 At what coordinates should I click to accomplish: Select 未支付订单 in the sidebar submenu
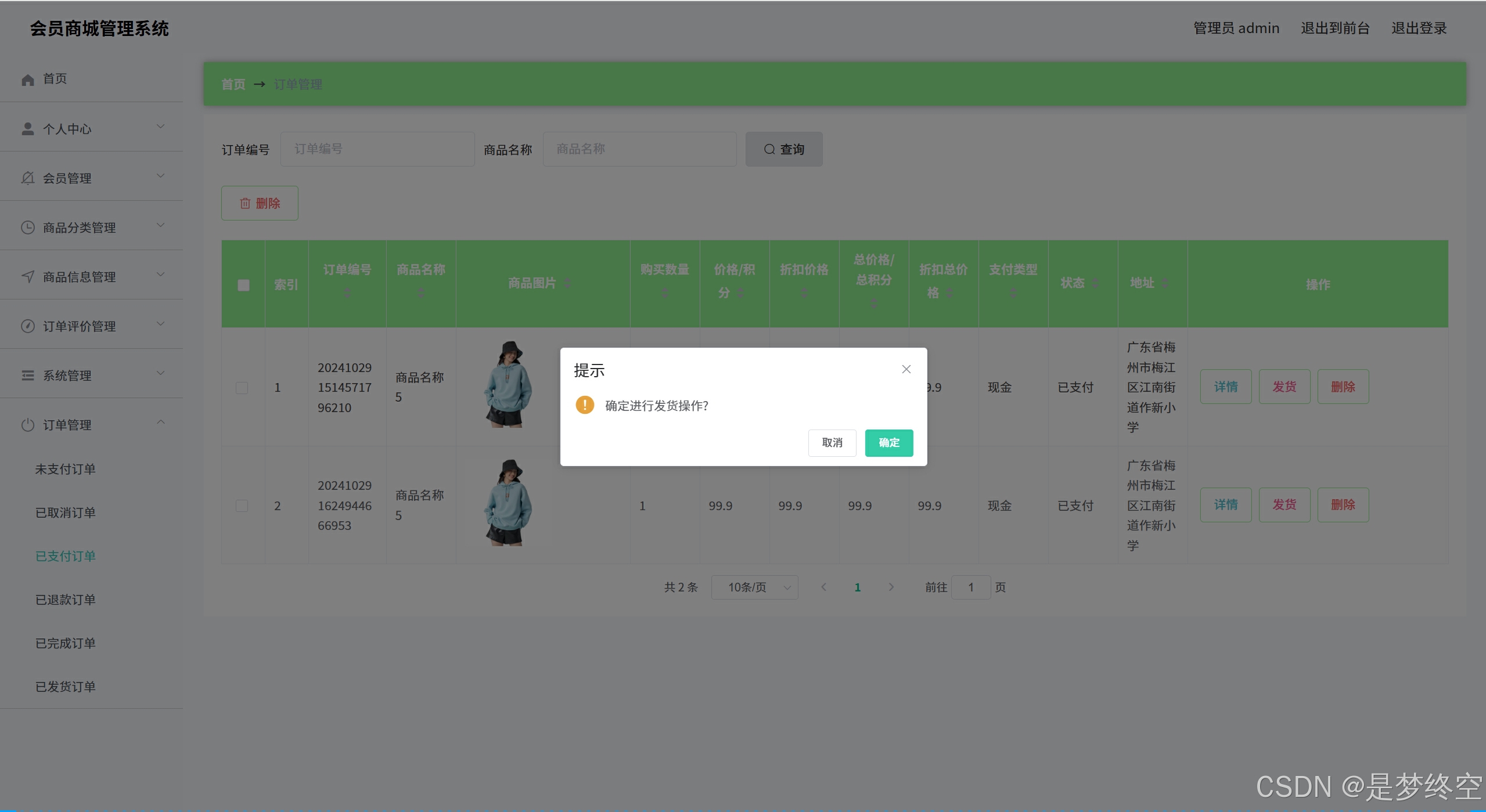click(x=66, y=469)
